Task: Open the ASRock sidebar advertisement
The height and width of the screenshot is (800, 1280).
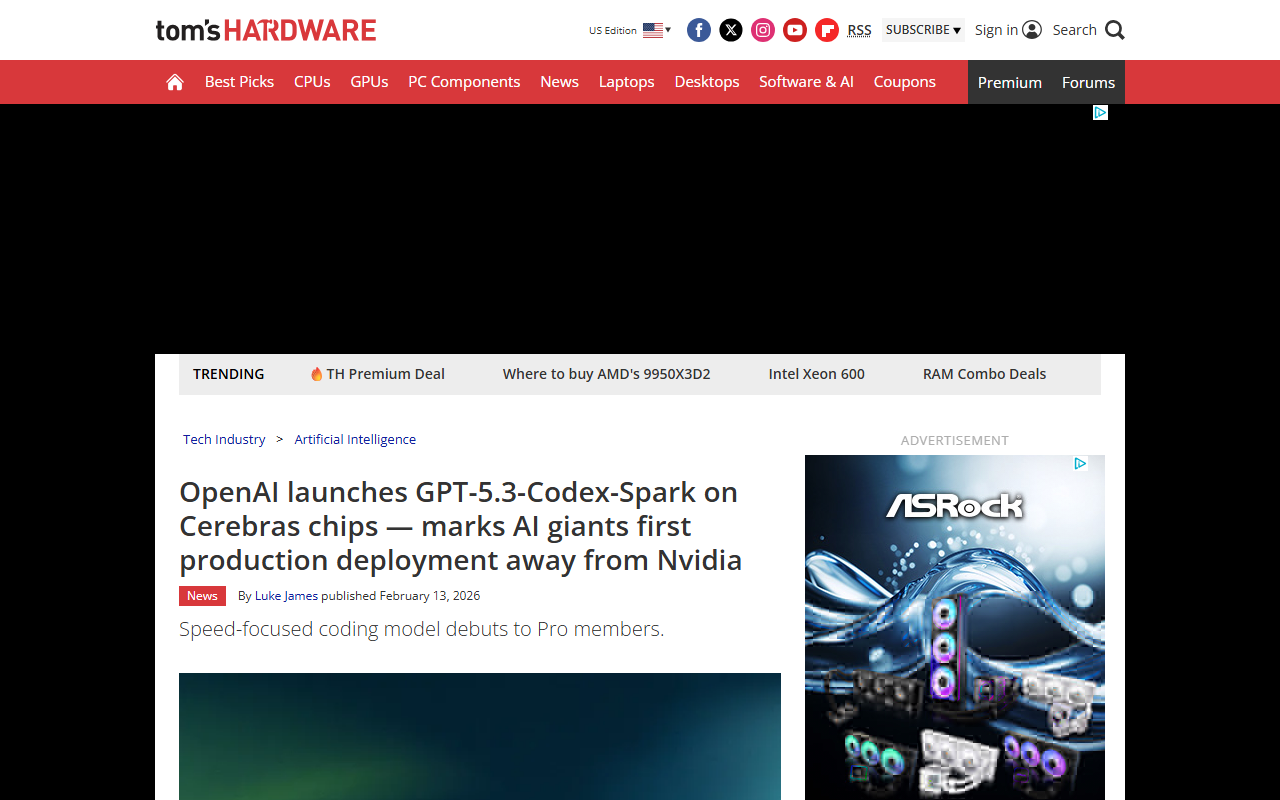Action: tap(955, 627)
